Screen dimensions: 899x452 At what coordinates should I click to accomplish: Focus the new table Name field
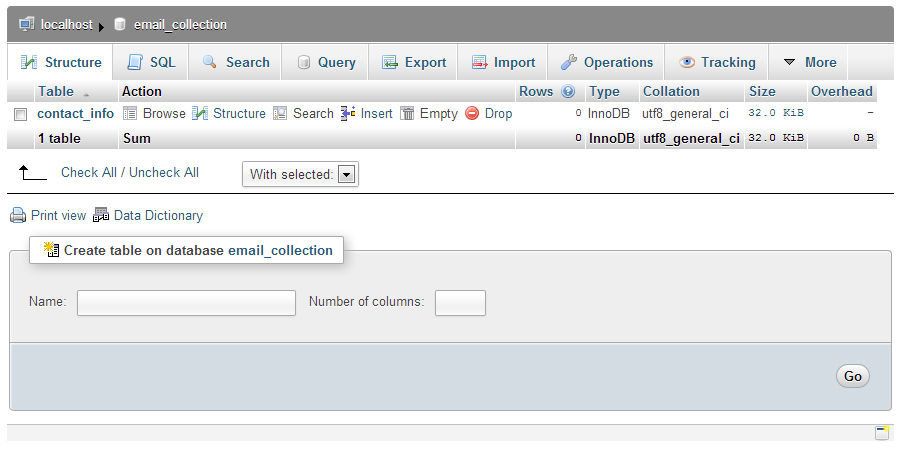pyautogui.click(x=186, y=303)
